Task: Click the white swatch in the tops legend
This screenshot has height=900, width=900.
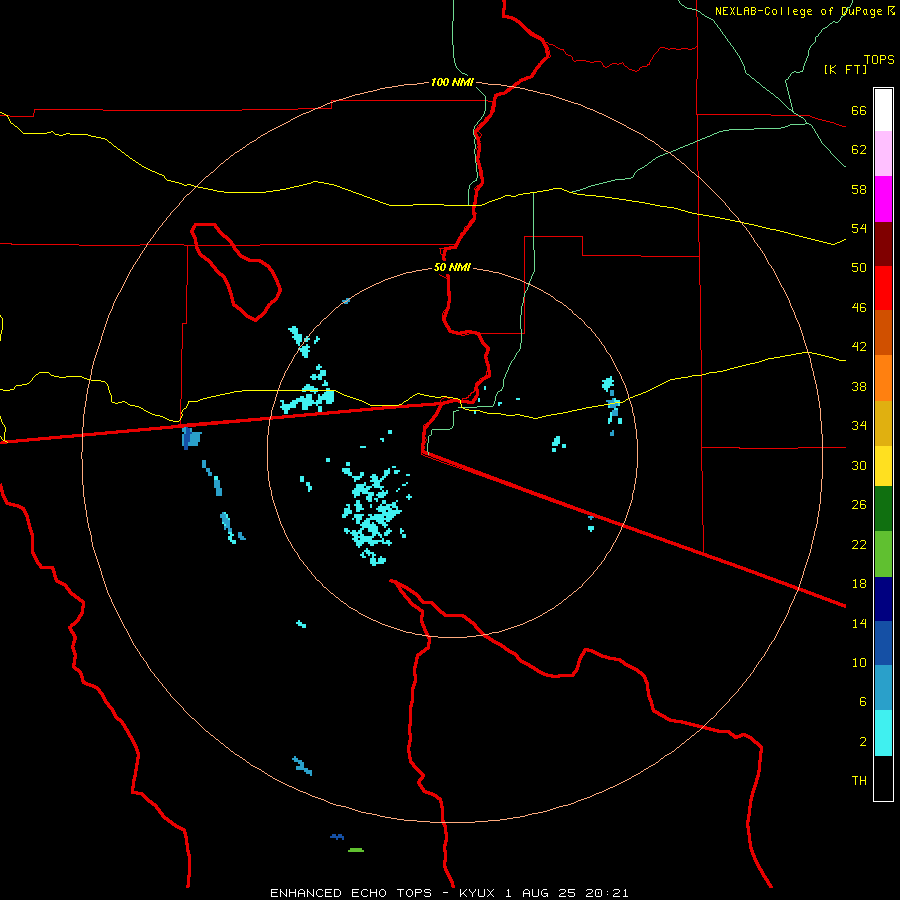Action: 883,110
